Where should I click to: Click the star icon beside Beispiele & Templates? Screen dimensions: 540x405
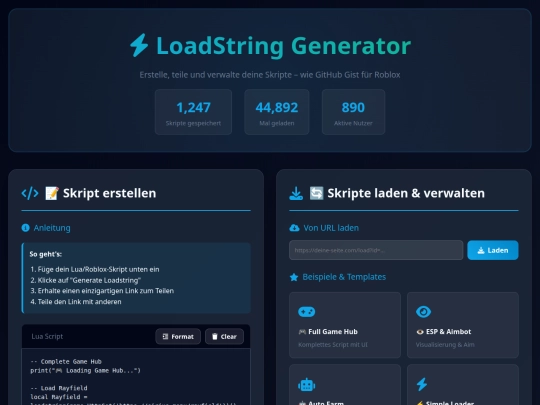(294, 277)
